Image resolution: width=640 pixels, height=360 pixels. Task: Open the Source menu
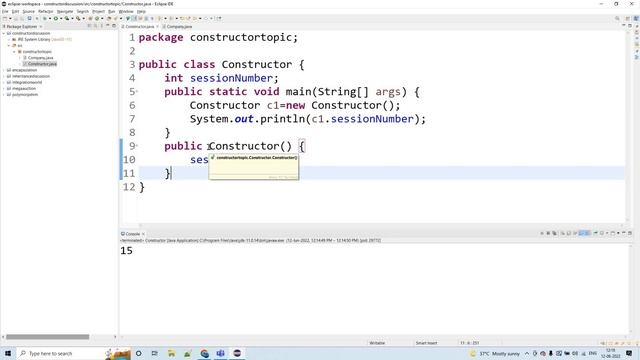click(29, 11)
